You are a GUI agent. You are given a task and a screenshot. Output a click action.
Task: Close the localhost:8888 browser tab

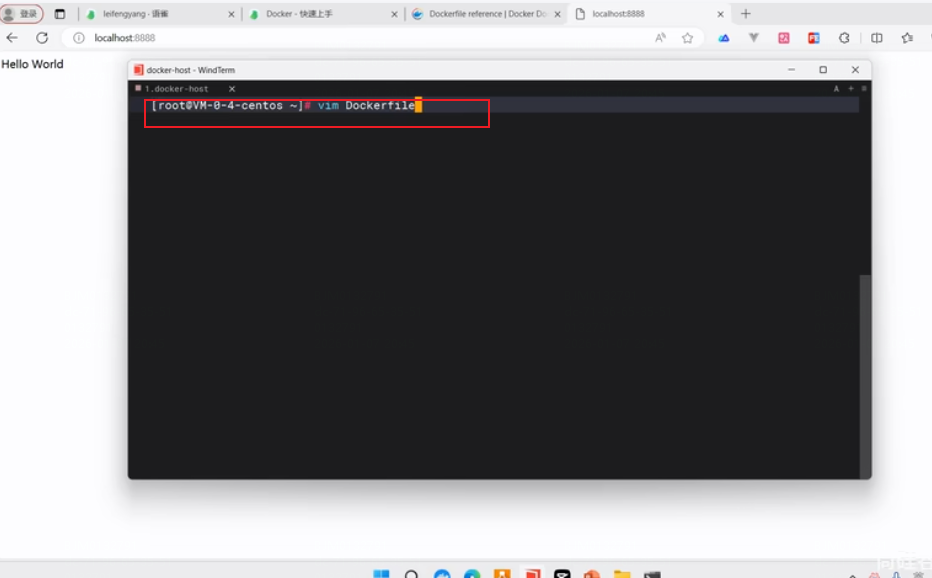coord(720,14)
